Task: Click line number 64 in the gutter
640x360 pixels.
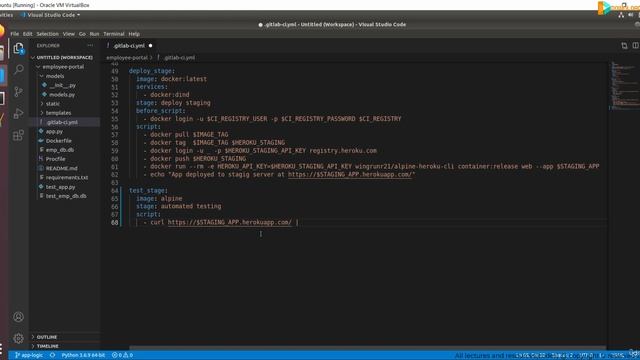Action: 114,191
